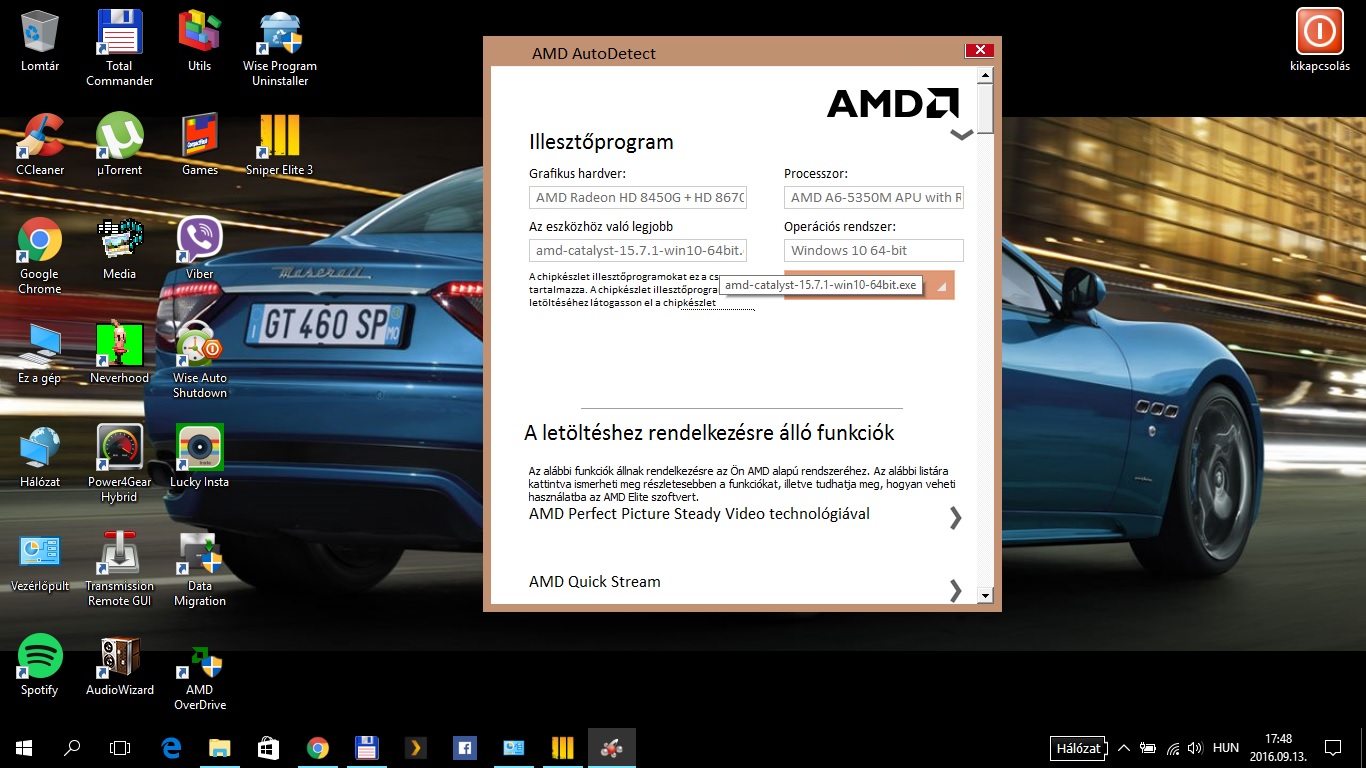Viewport: 1366px width, 768px height.
Task: Expand AMD Perfect Picture Steady Video chevron
Action: coord(955,517)
